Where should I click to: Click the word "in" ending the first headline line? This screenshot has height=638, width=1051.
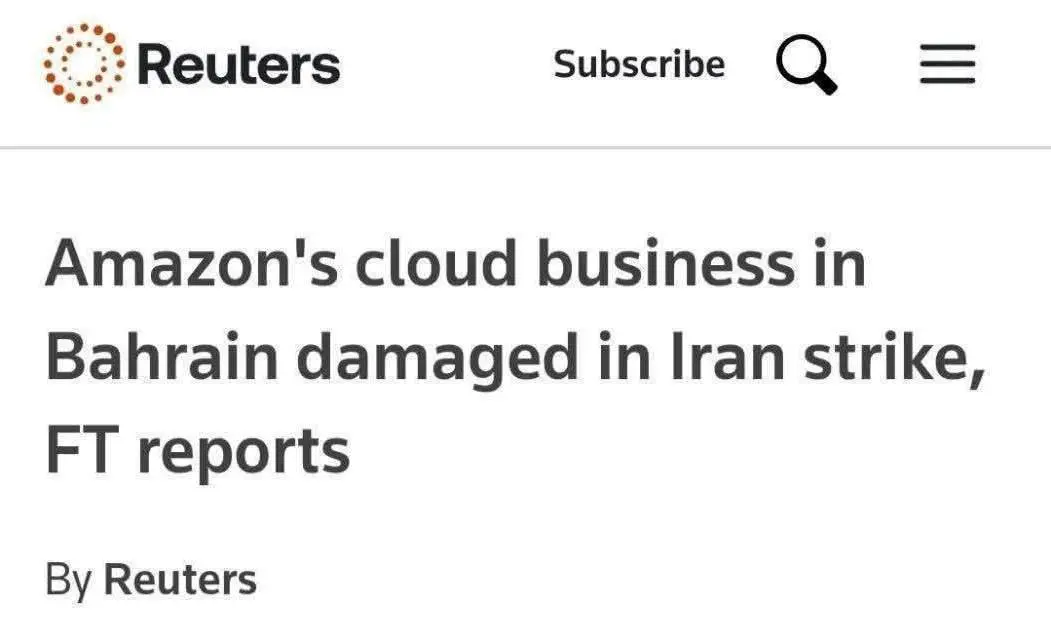point(838,266)
